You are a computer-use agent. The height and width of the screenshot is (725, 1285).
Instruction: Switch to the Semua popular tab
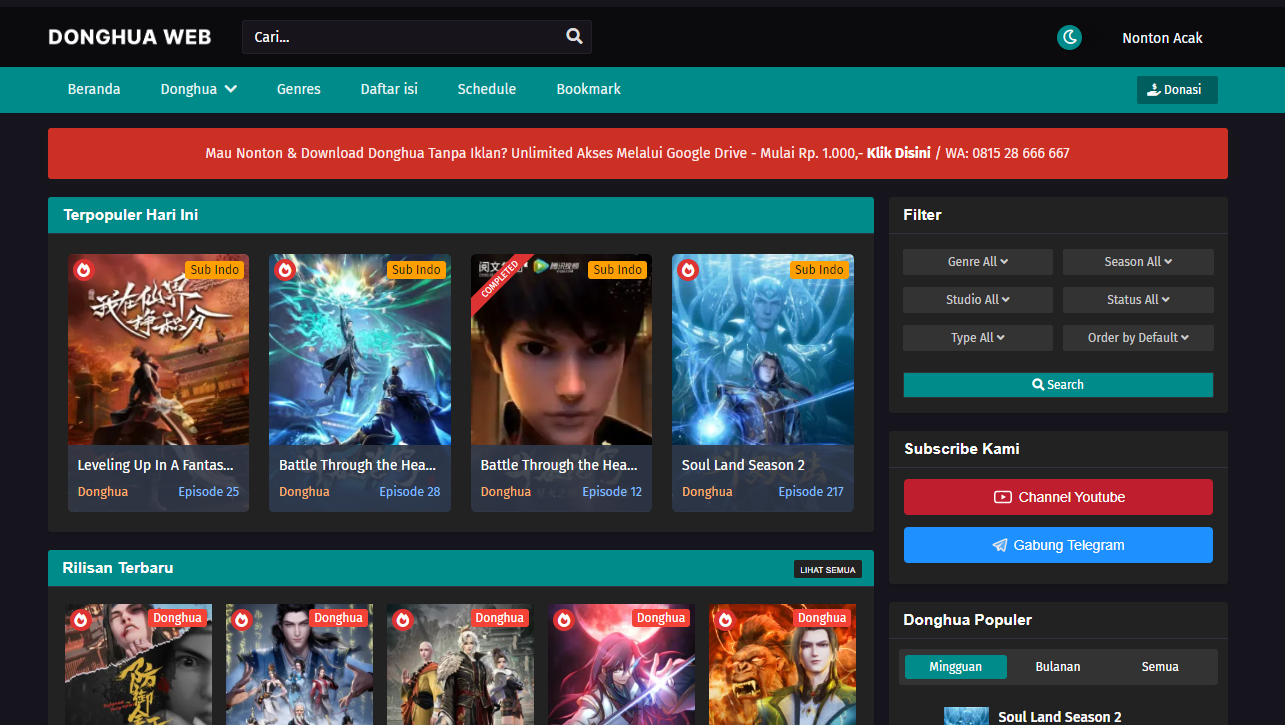click(x=1160, y=667)
